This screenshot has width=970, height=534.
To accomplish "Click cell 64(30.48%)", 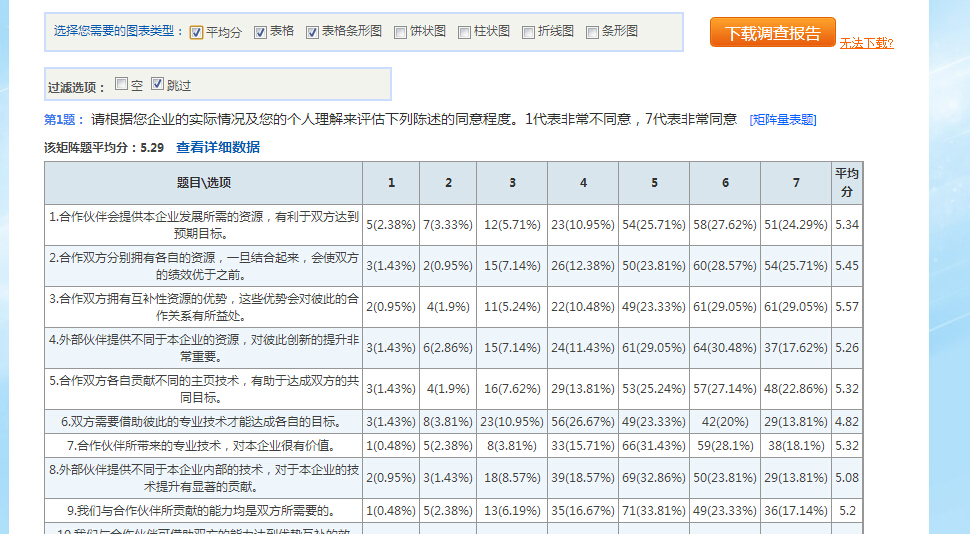I will coord(724,348).
